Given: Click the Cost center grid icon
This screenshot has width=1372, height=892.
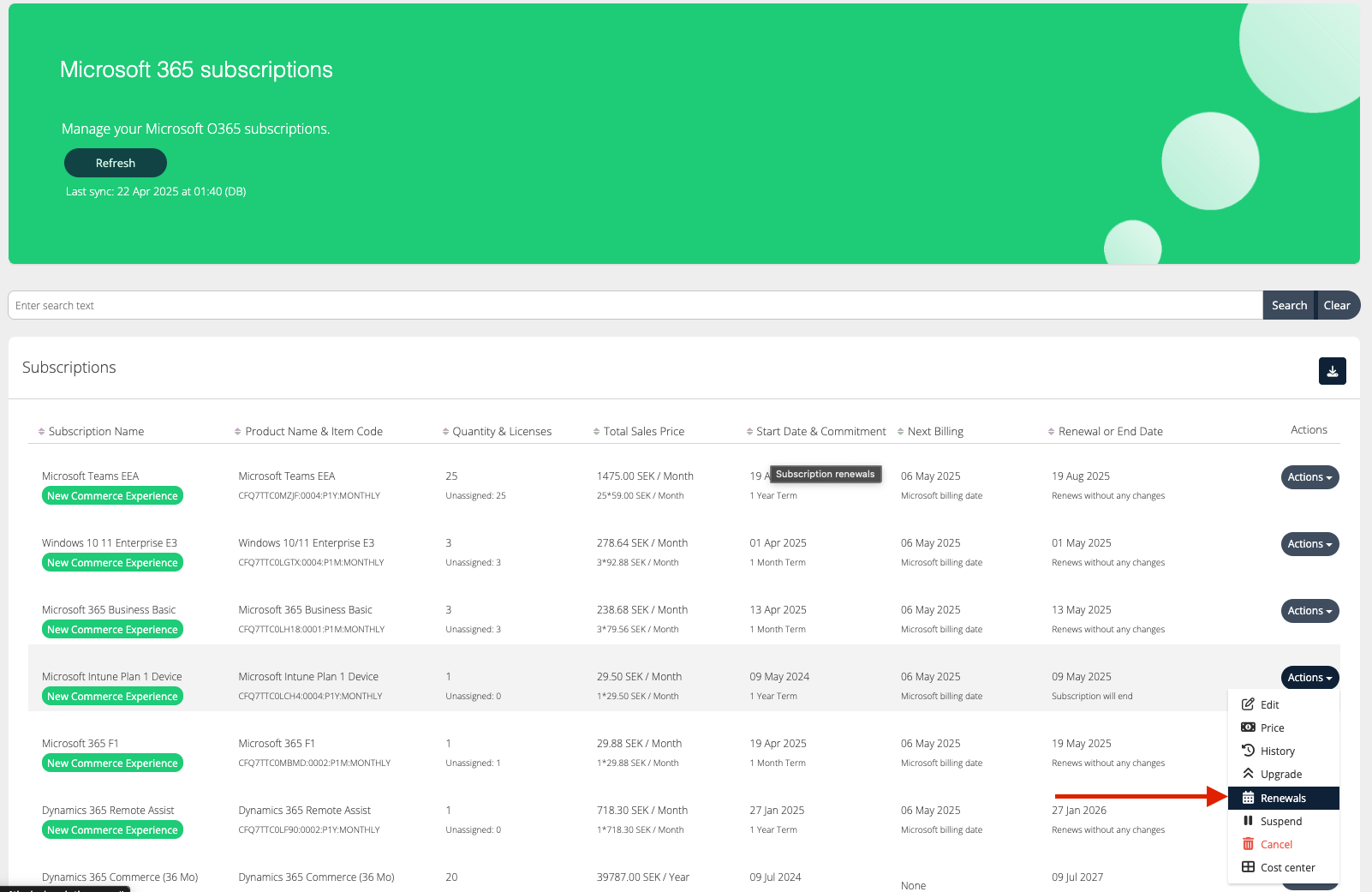Looking at the screenshot, I should 1248,867.
